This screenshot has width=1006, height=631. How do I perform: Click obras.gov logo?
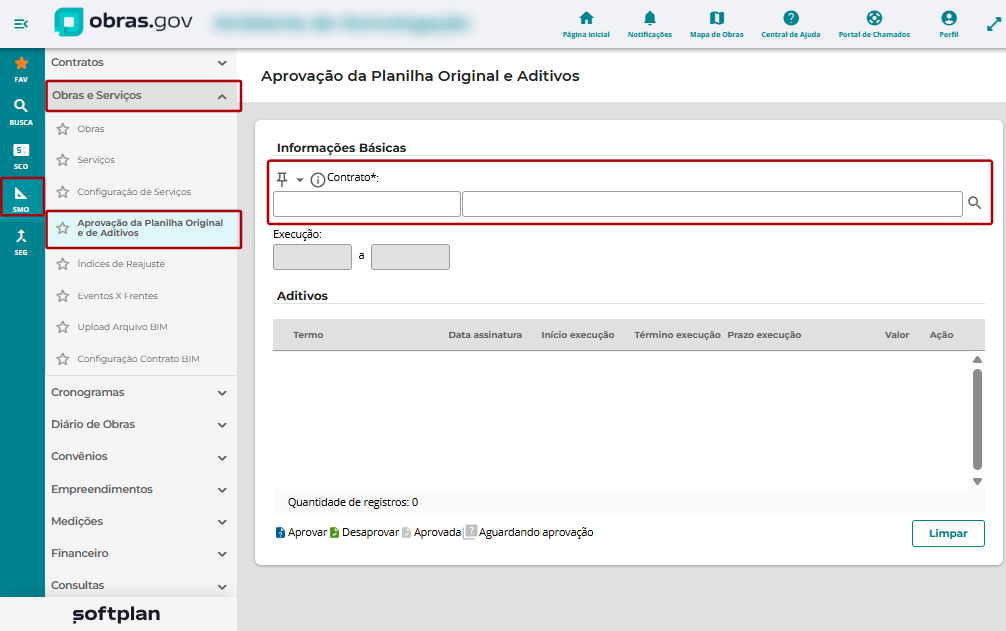(x=124, y=22)
